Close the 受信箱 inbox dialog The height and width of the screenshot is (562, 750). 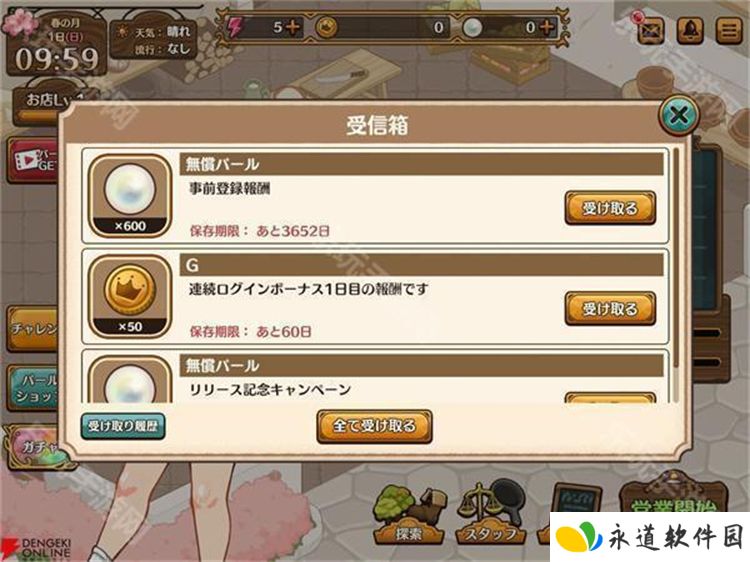(679, 115)
